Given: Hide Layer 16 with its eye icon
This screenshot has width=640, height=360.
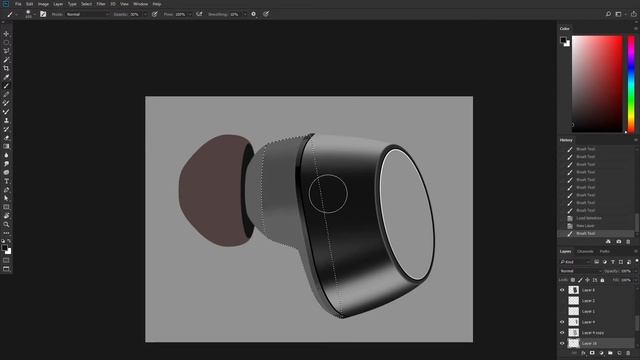Looking at the screenshot, I should 562,343.
